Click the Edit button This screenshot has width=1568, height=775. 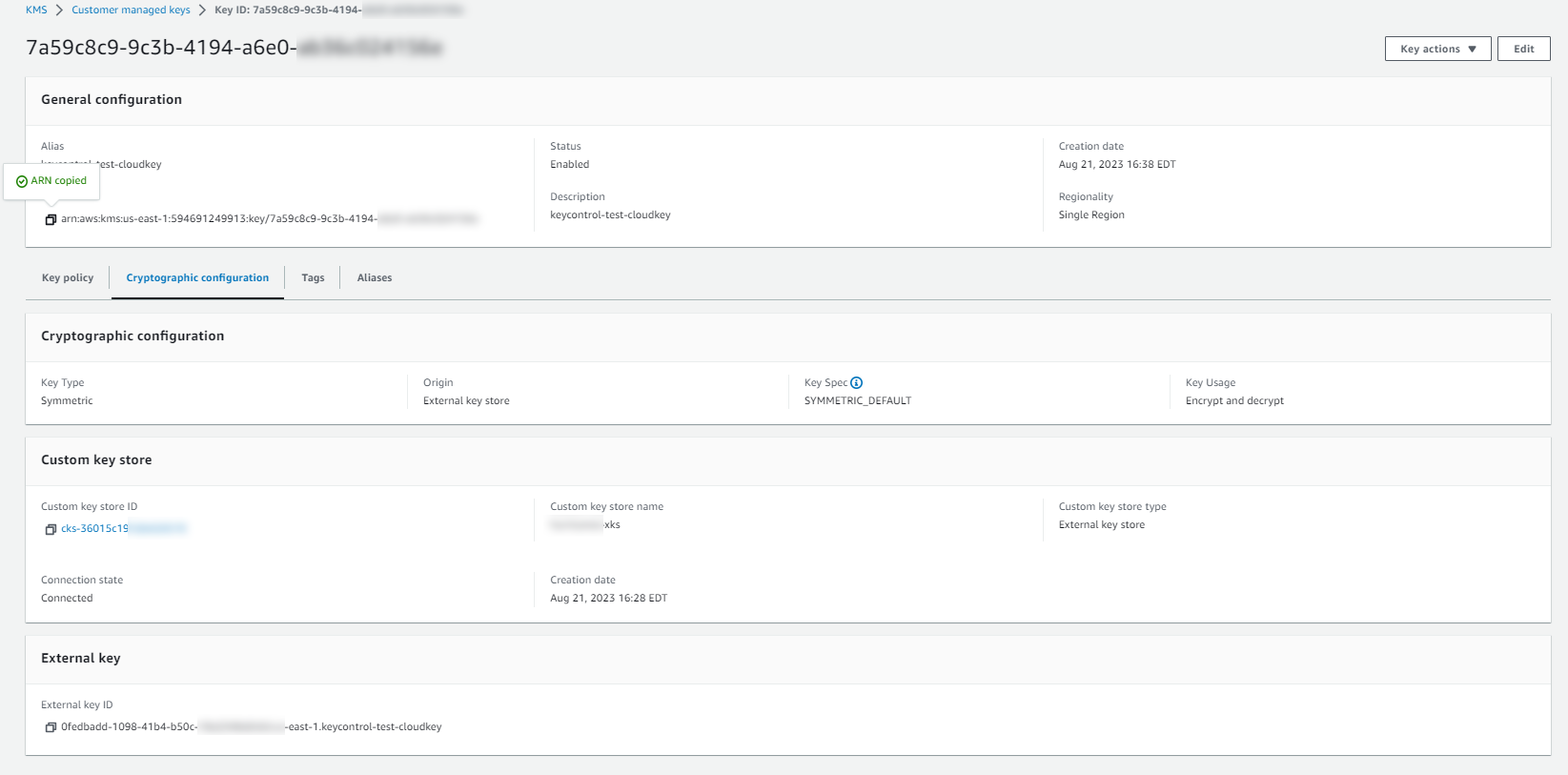click(x=1523, y=49)
